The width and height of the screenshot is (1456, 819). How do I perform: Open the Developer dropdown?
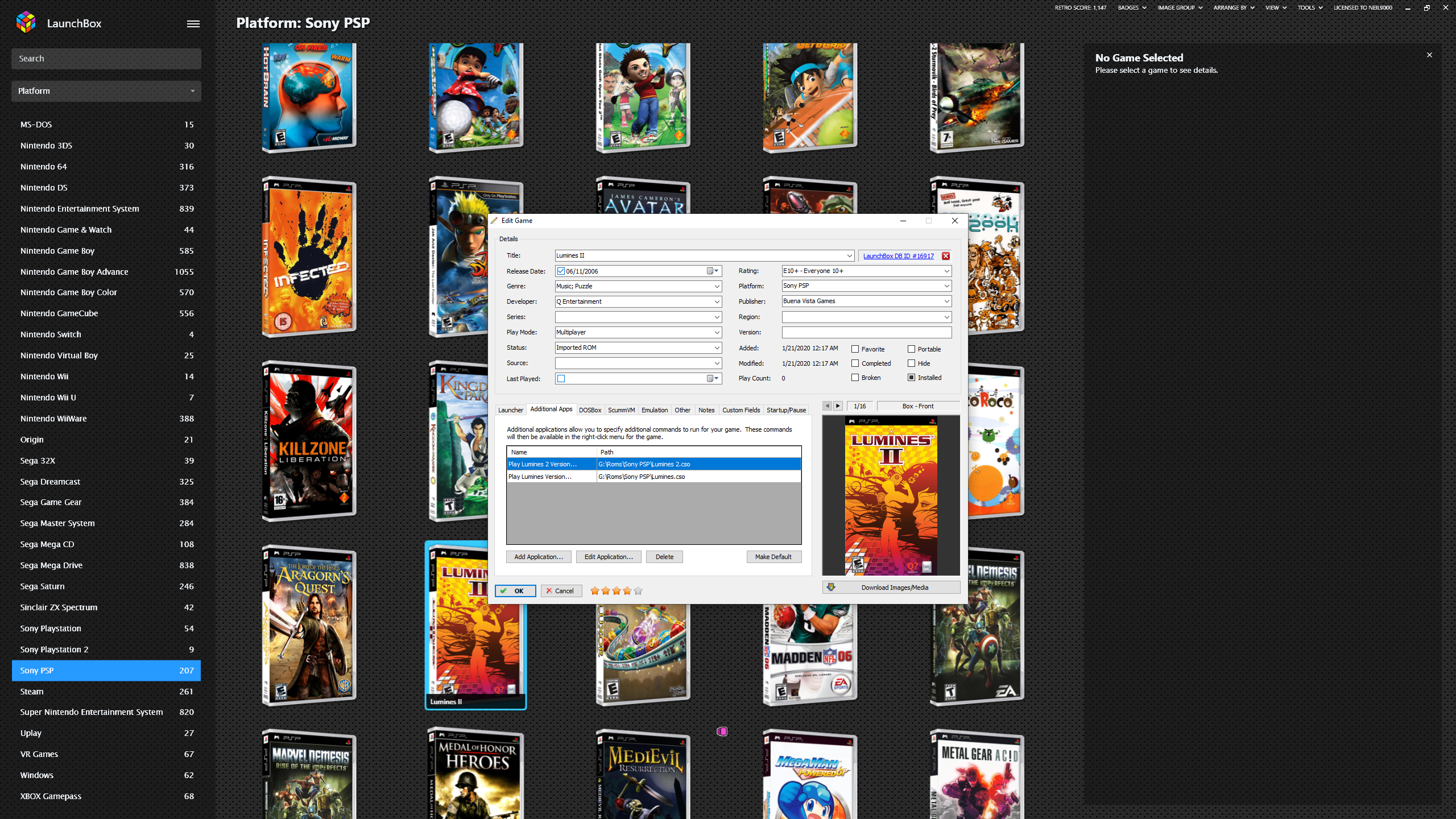pos(717,302)
